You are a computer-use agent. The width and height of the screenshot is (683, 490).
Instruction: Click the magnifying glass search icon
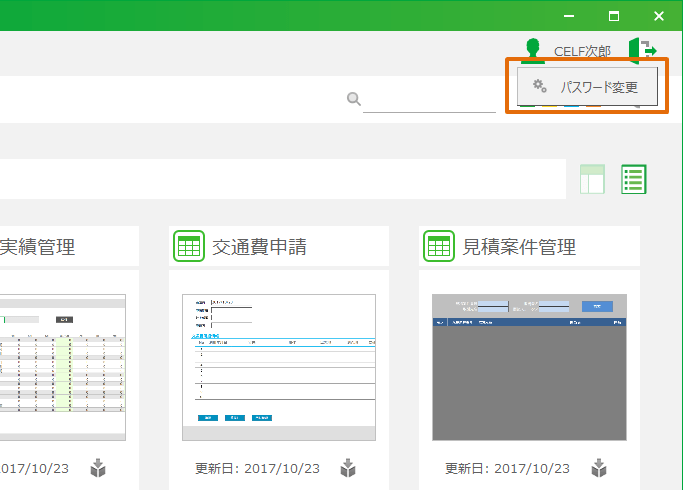[x=353, y=98]
